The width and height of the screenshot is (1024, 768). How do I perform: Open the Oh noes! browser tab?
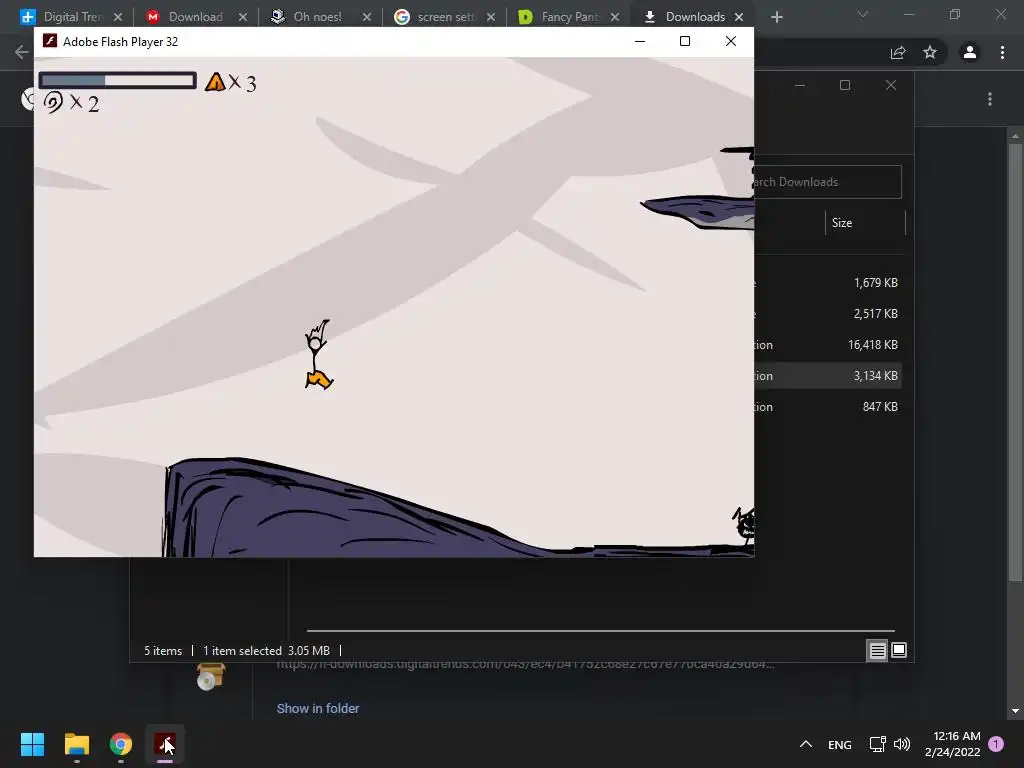pos(317,17)
